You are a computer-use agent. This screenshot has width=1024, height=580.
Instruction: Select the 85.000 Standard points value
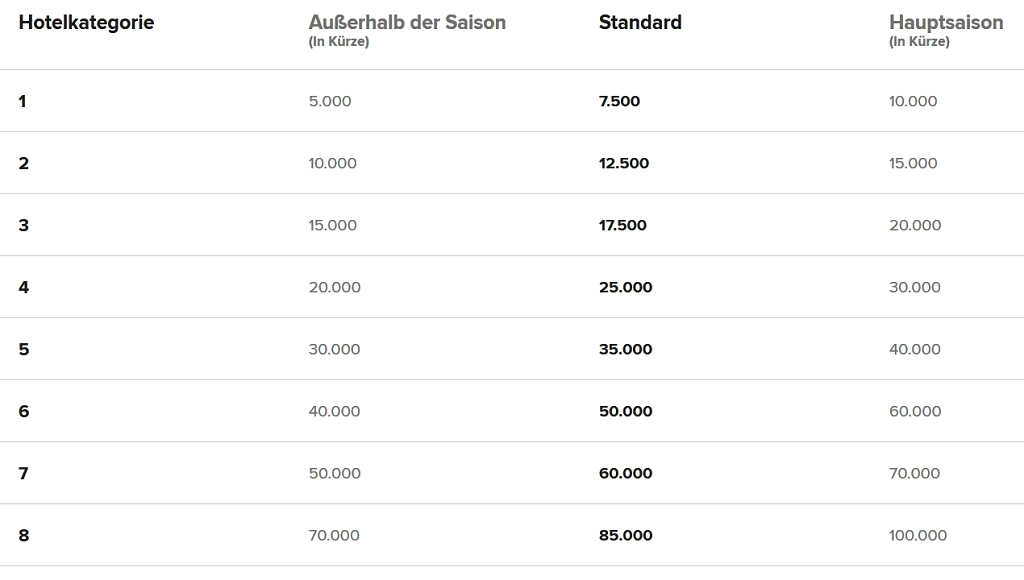[x=625, y=535]
